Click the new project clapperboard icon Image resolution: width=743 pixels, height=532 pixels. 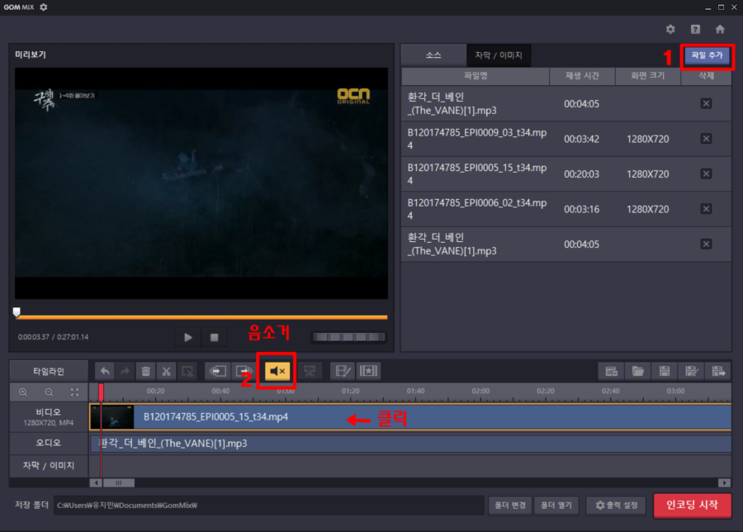tap(611, 371)
